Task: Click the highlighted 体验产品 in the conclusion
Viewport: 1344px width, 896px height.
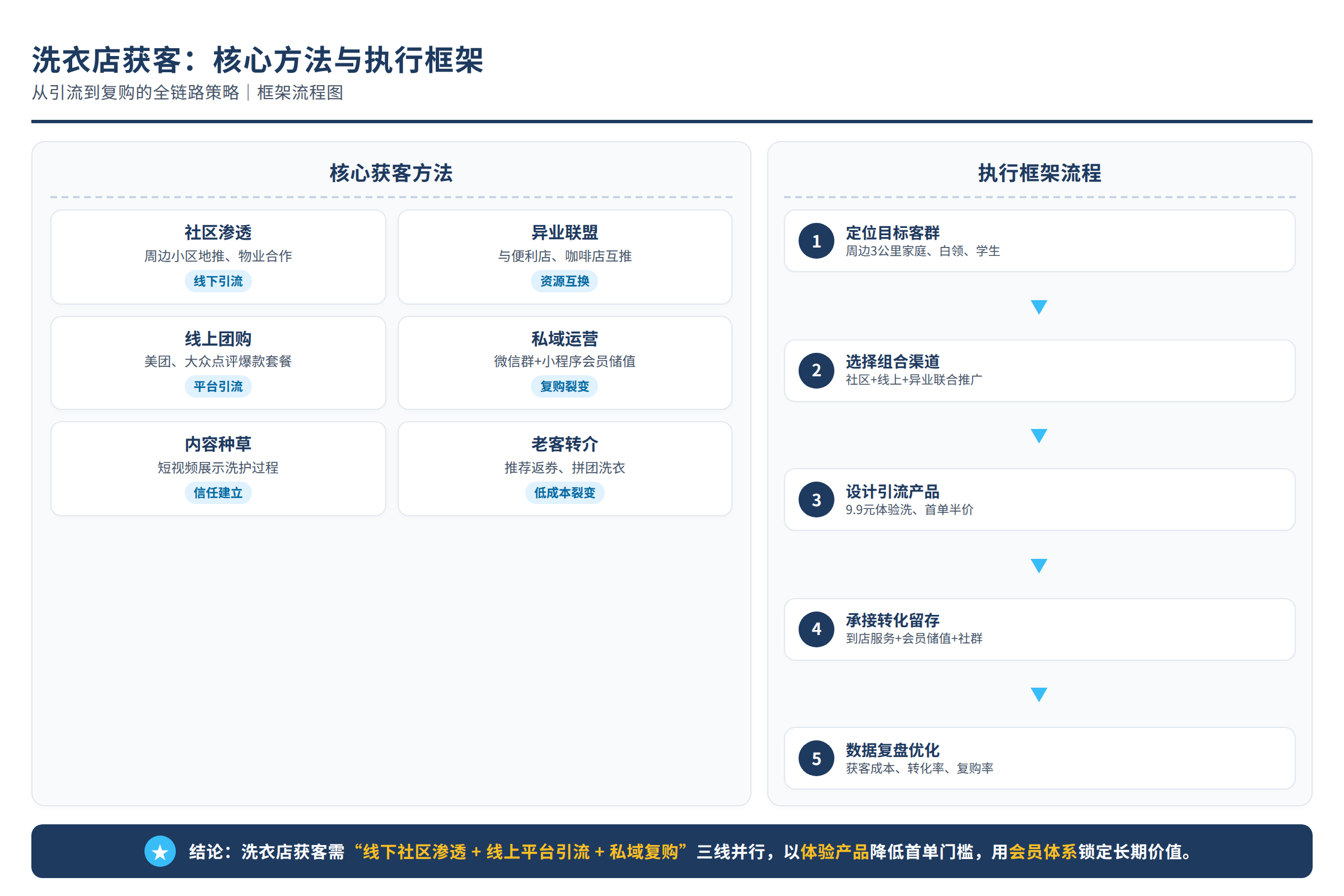Action: point(835,852)
